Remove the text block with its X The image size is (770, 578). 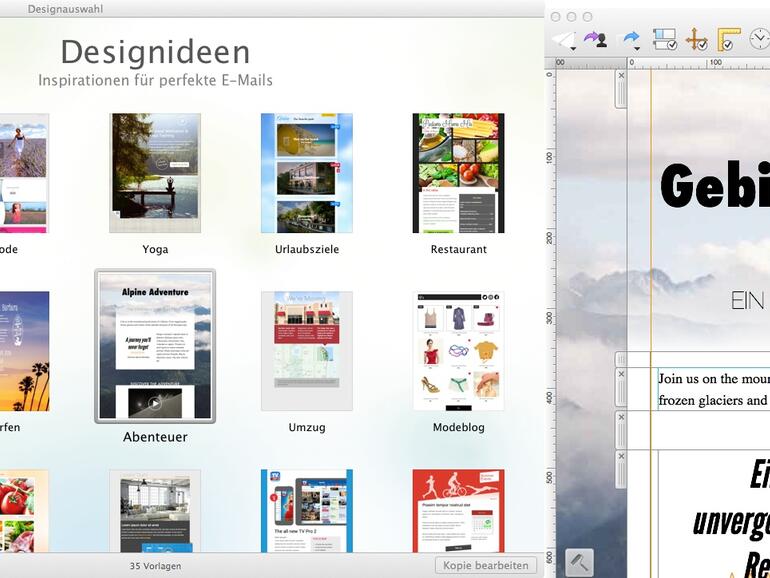621,374
